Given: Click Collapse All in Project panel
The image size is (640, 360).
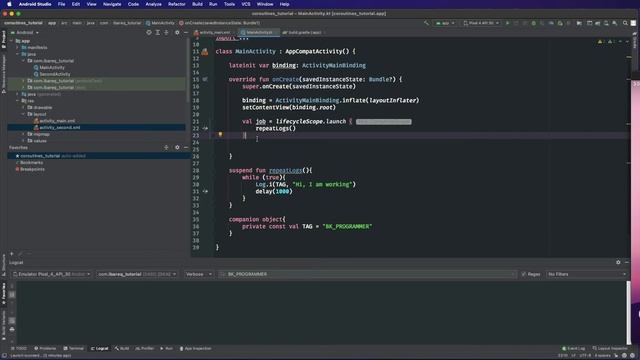Looking at the screenshot, I should (166, 32).
